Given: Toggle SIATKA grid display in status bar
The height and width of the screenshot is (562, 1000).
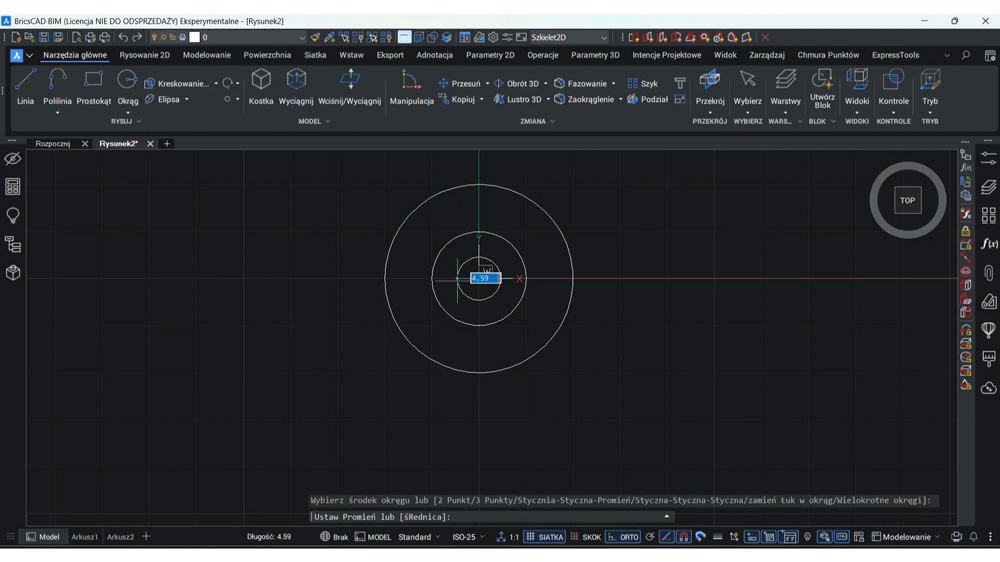Looking at the screenshot, I should pos(545,537).
